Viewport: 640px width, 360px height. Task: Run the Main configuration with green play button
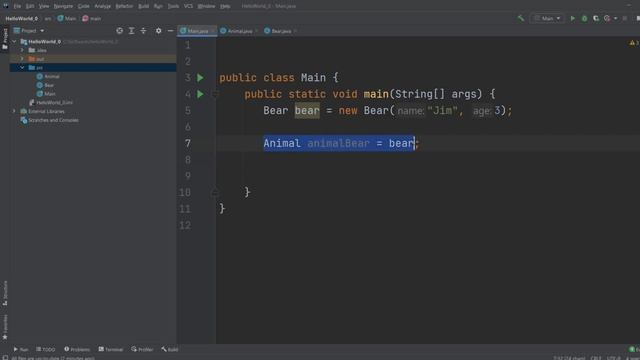pyautogui.click(x=572, y=18)
